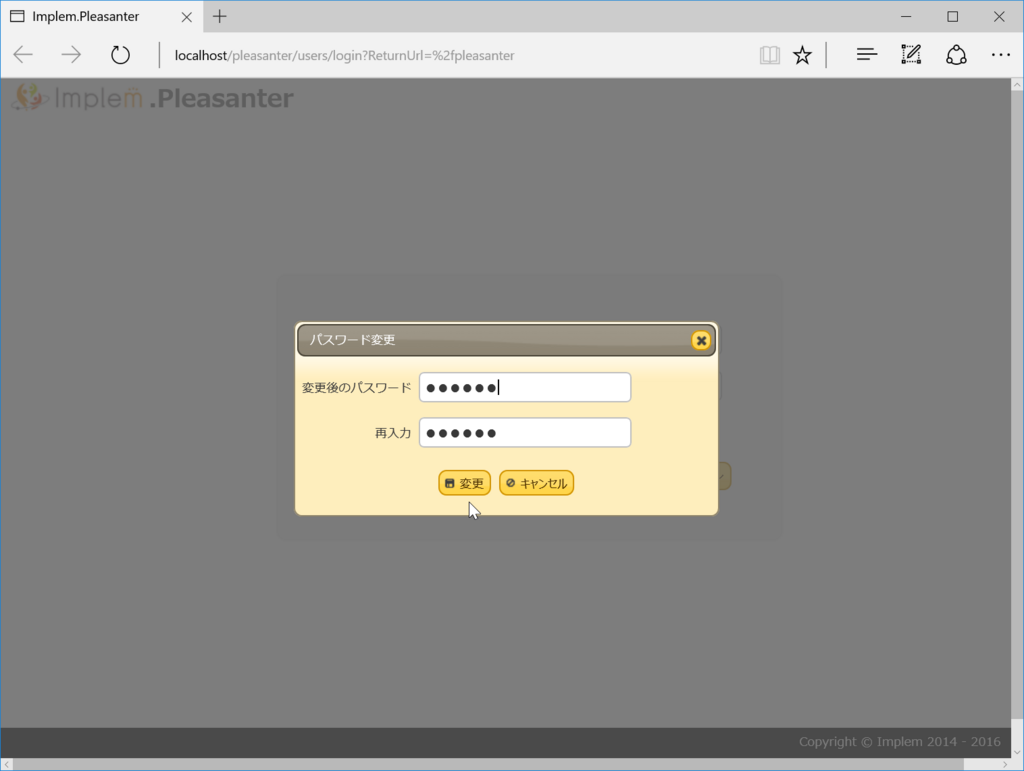Click the 変更 button to change password
Image resolution: width=1024 pixels, height=771 pixels.
click(464, 483)
